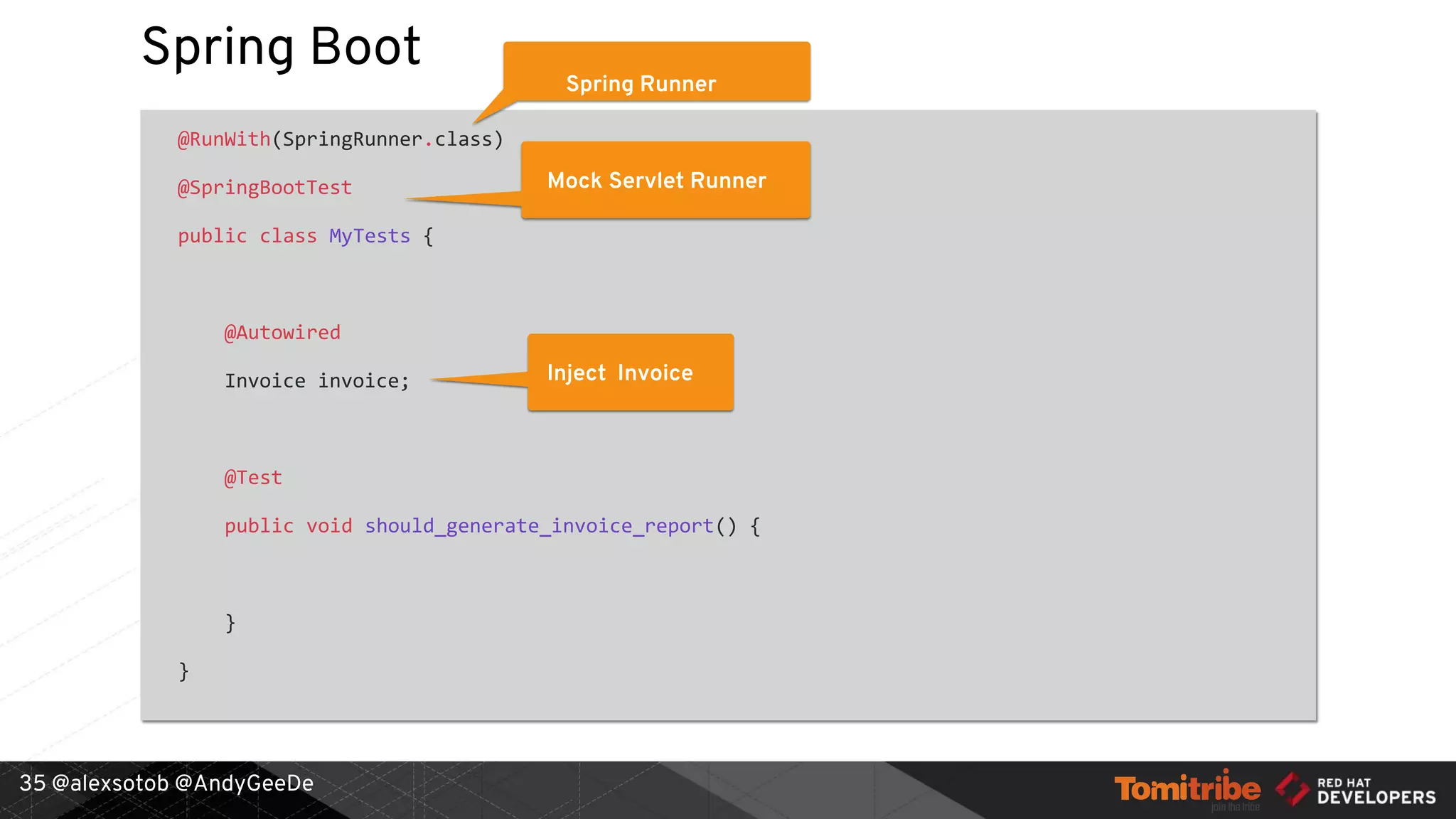This screenshot has width=1456, height=819.
Task: Click the Spring Boot slide title
Action: click(282, 47)
